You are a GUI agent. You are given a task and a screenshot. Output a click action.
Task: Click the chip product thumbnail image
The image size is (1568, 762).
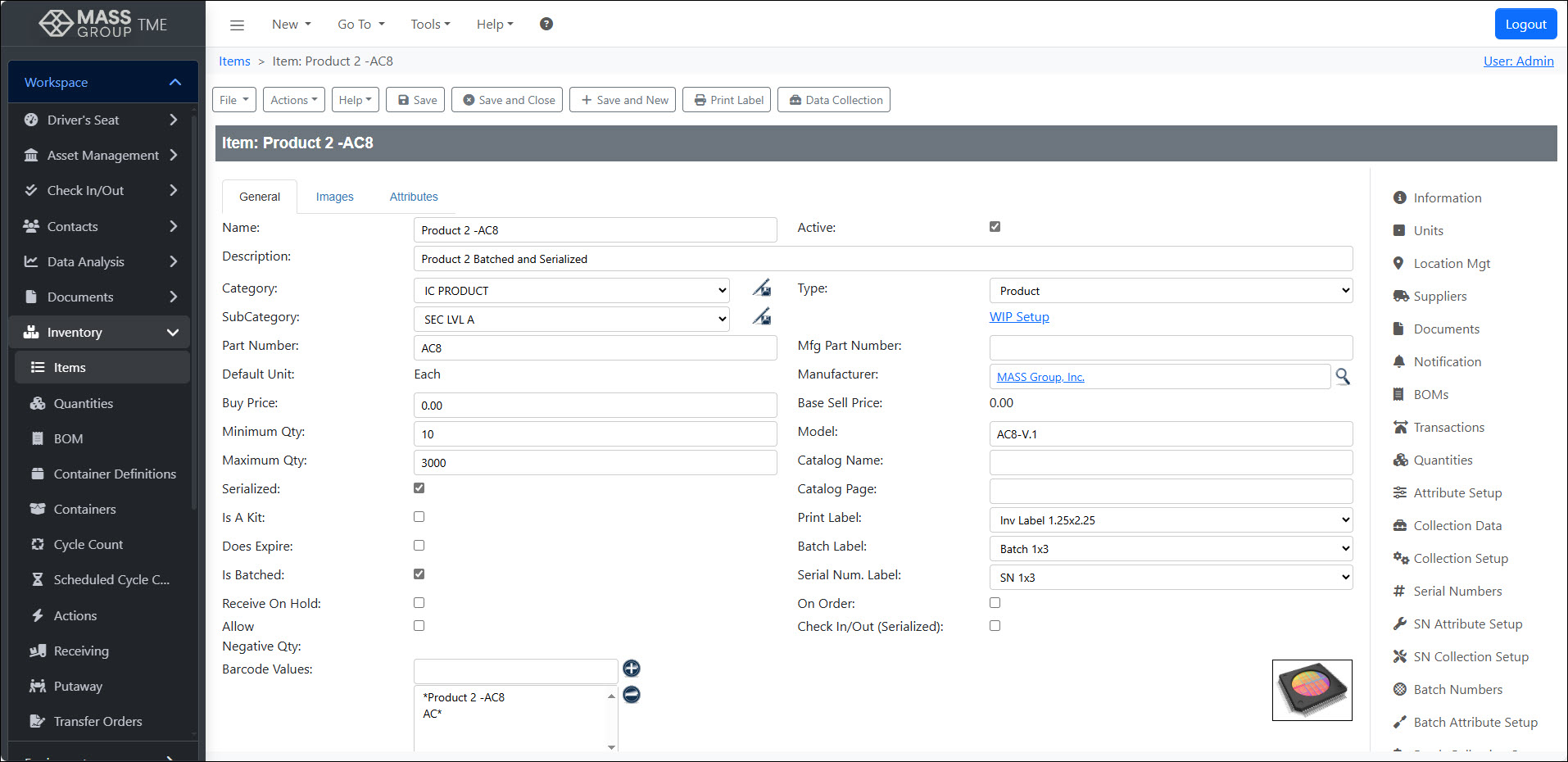coord(1312,690)
